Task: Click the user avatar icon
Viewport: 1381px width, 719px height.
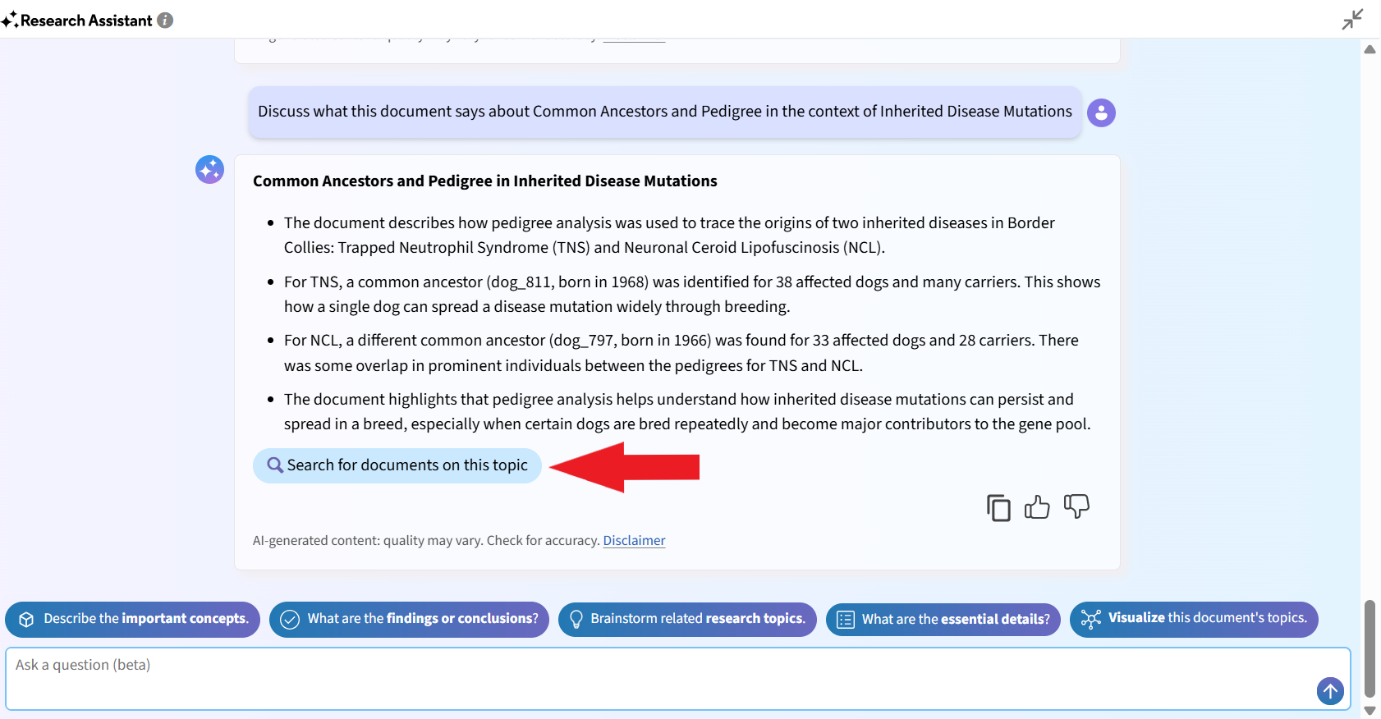Action: (1101, 112)
